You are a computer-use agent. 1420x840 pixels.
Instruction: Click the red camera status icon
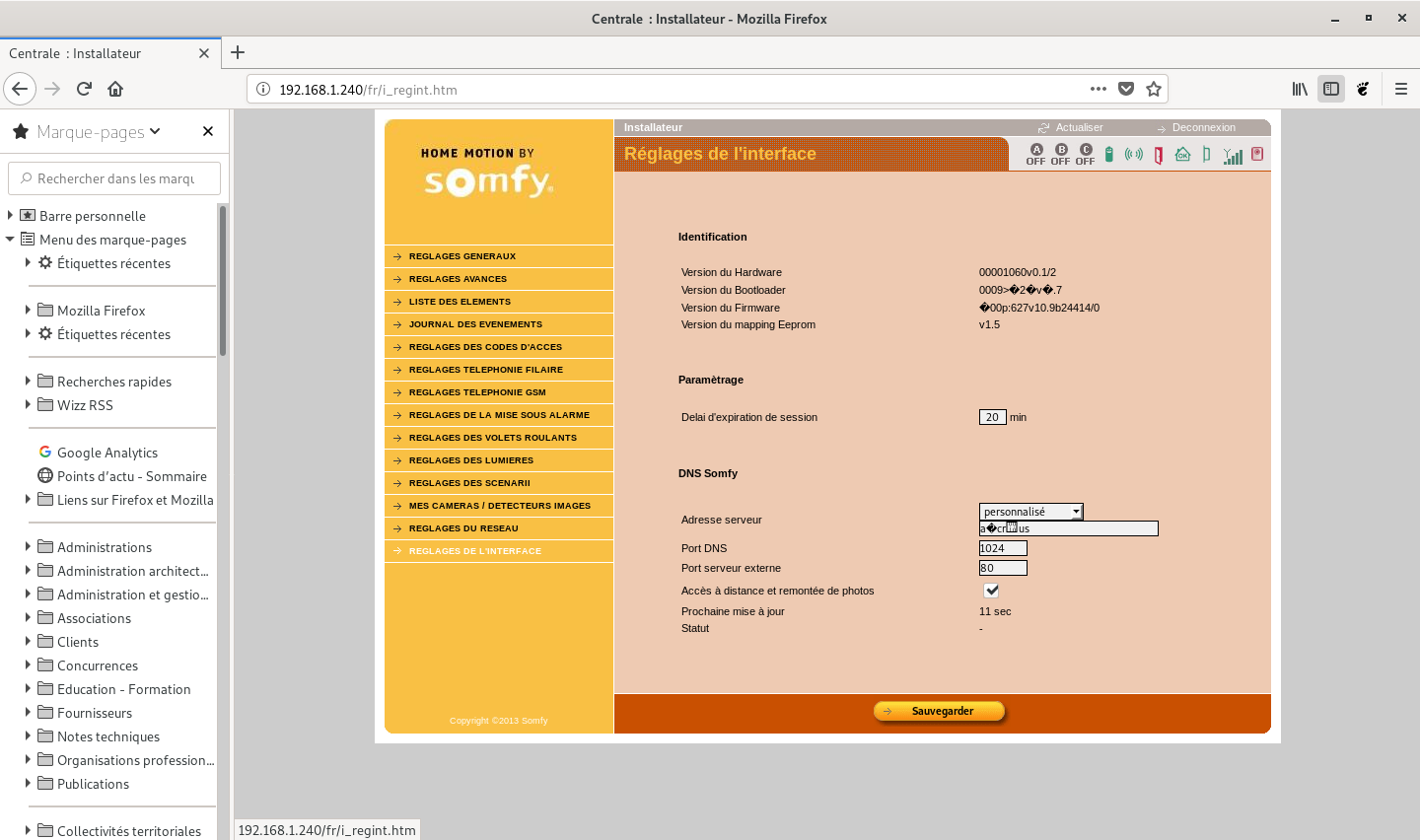pyautogui.click(x=1257, y=154)
